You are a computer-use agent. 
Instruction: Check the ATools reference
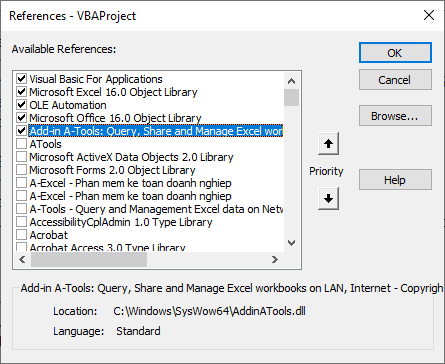22,144
